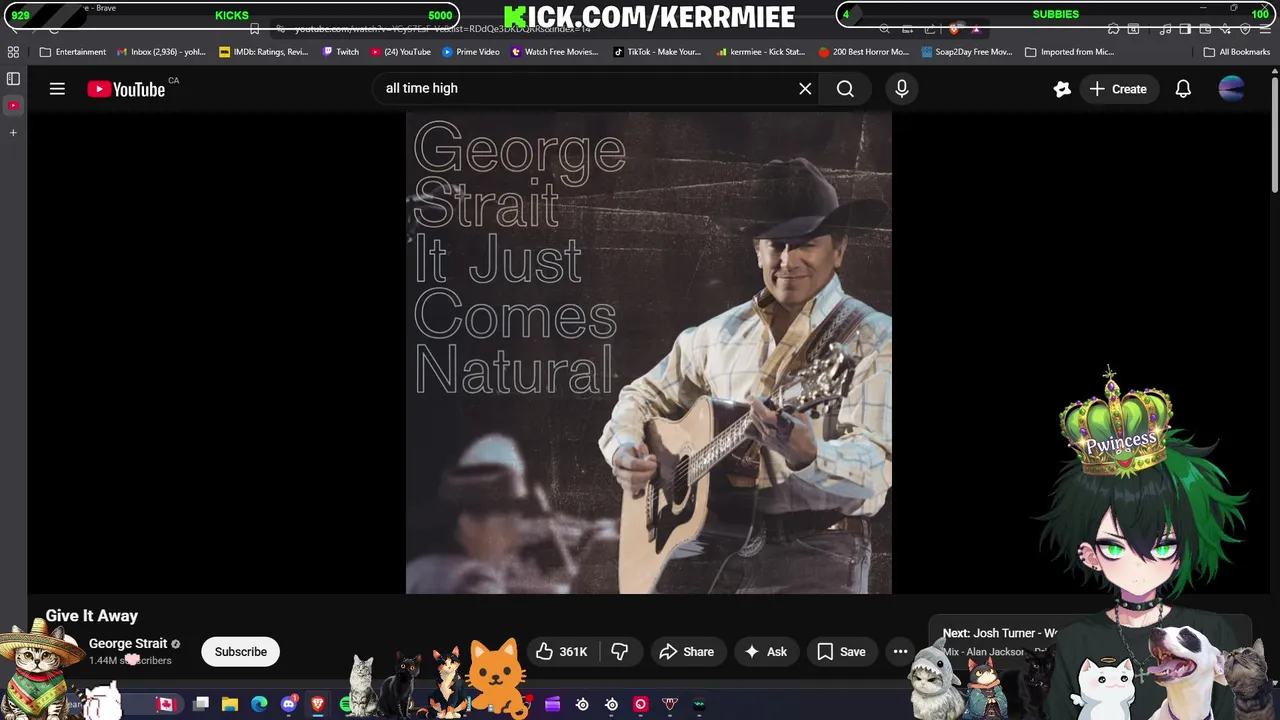Like the video with 361K likes
Screen dimensions: 1280x720
coord(561,652)
